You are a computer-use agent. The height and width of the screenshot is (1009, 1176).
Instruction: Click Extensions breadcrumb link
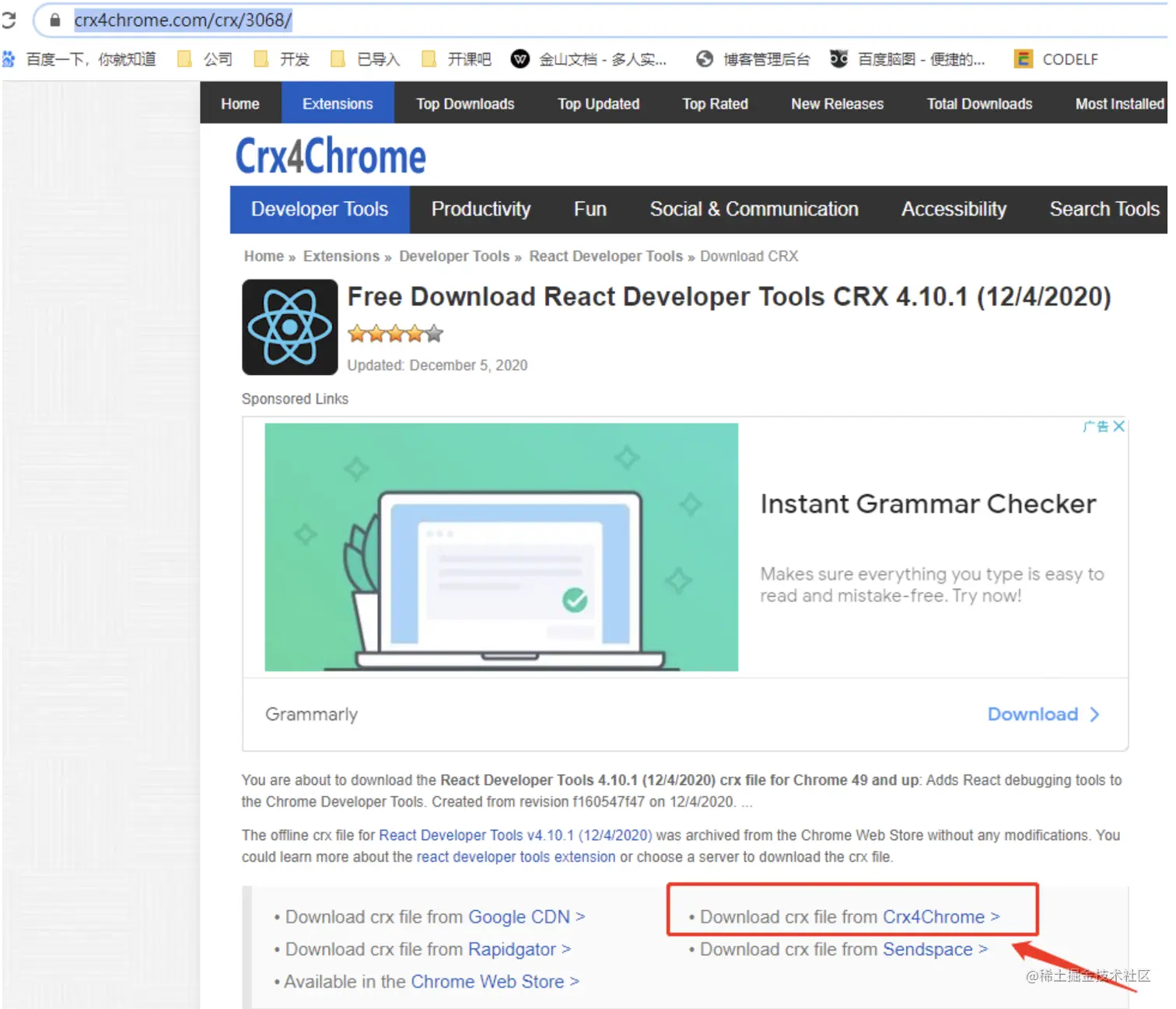point(341,256)
